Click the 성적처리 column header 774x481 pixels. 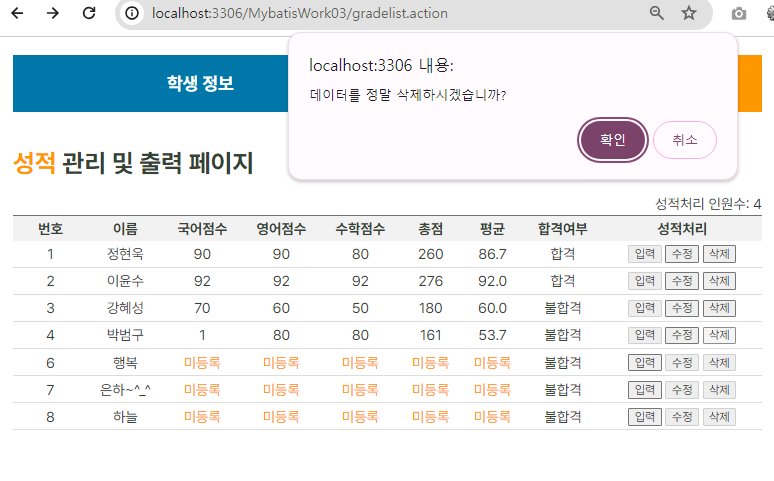click(682, 229)
